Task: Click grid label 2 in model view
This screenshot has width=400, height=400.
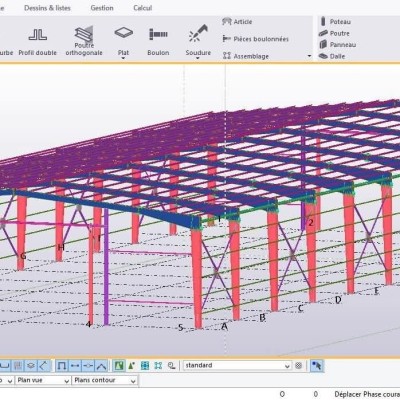Action: tap(311, 223)
